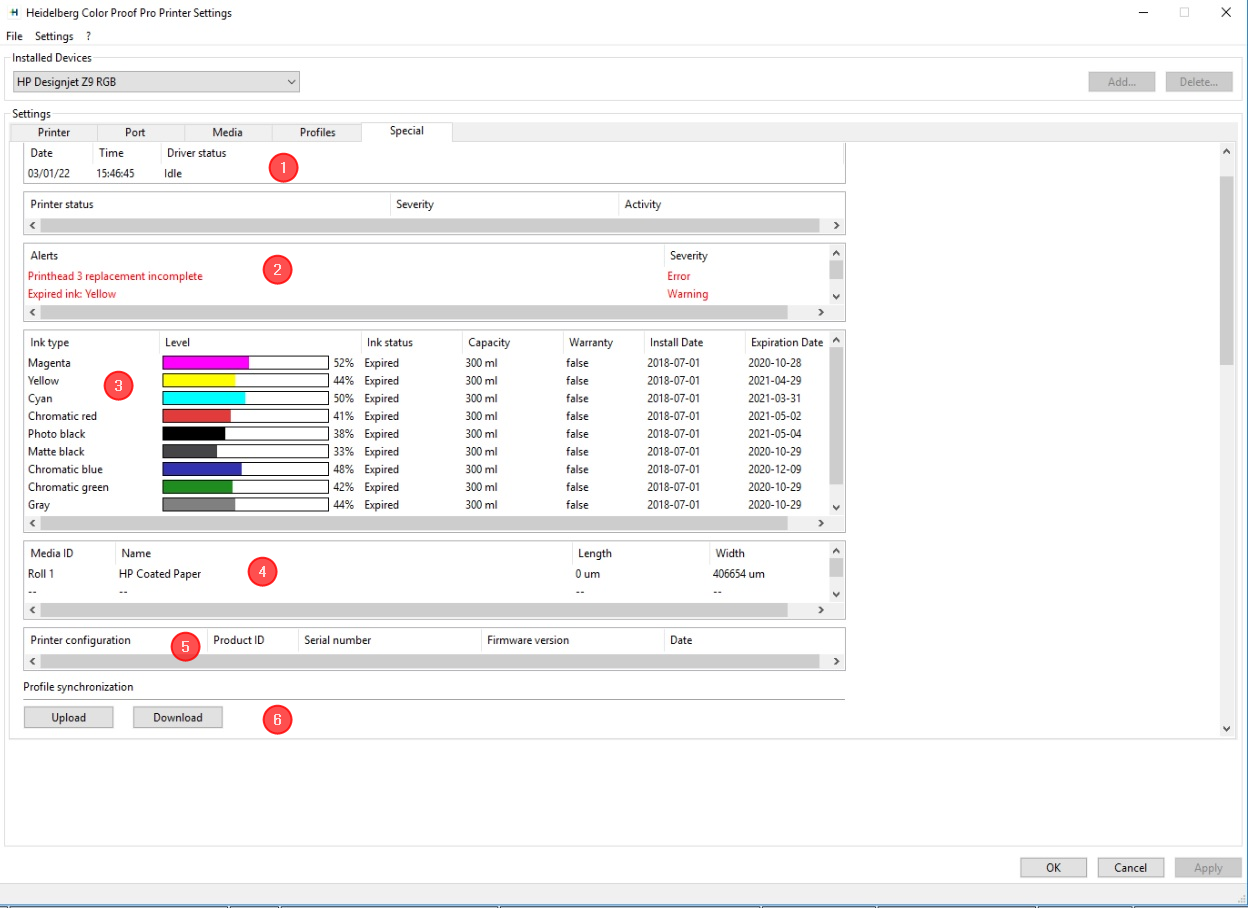Click the Chromatic red ink level bar
This screenshot has height=908, width=1248.
point(245,416)
